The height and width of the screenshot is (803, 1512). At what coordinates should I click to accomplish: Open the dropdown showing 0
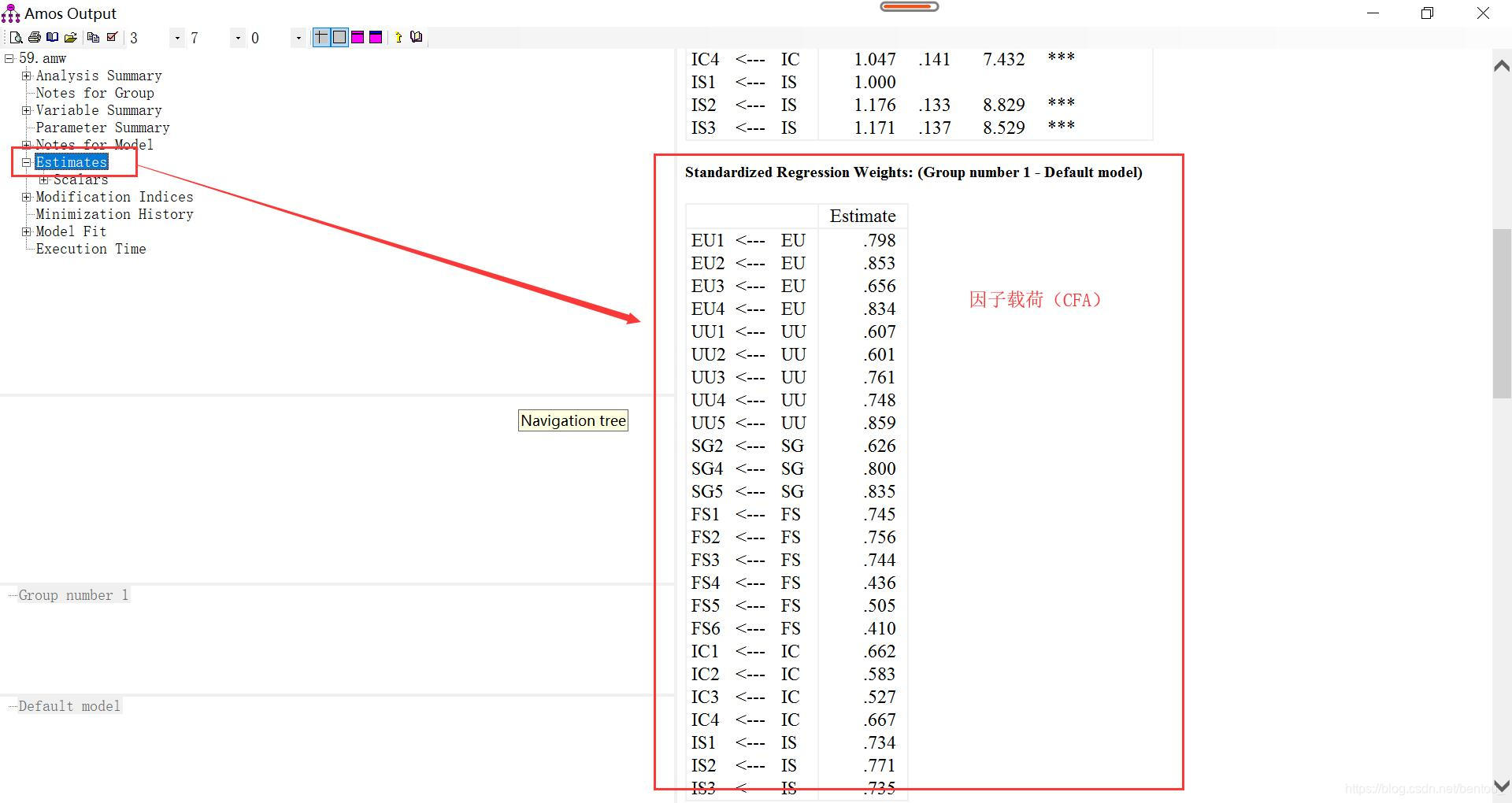298,38
